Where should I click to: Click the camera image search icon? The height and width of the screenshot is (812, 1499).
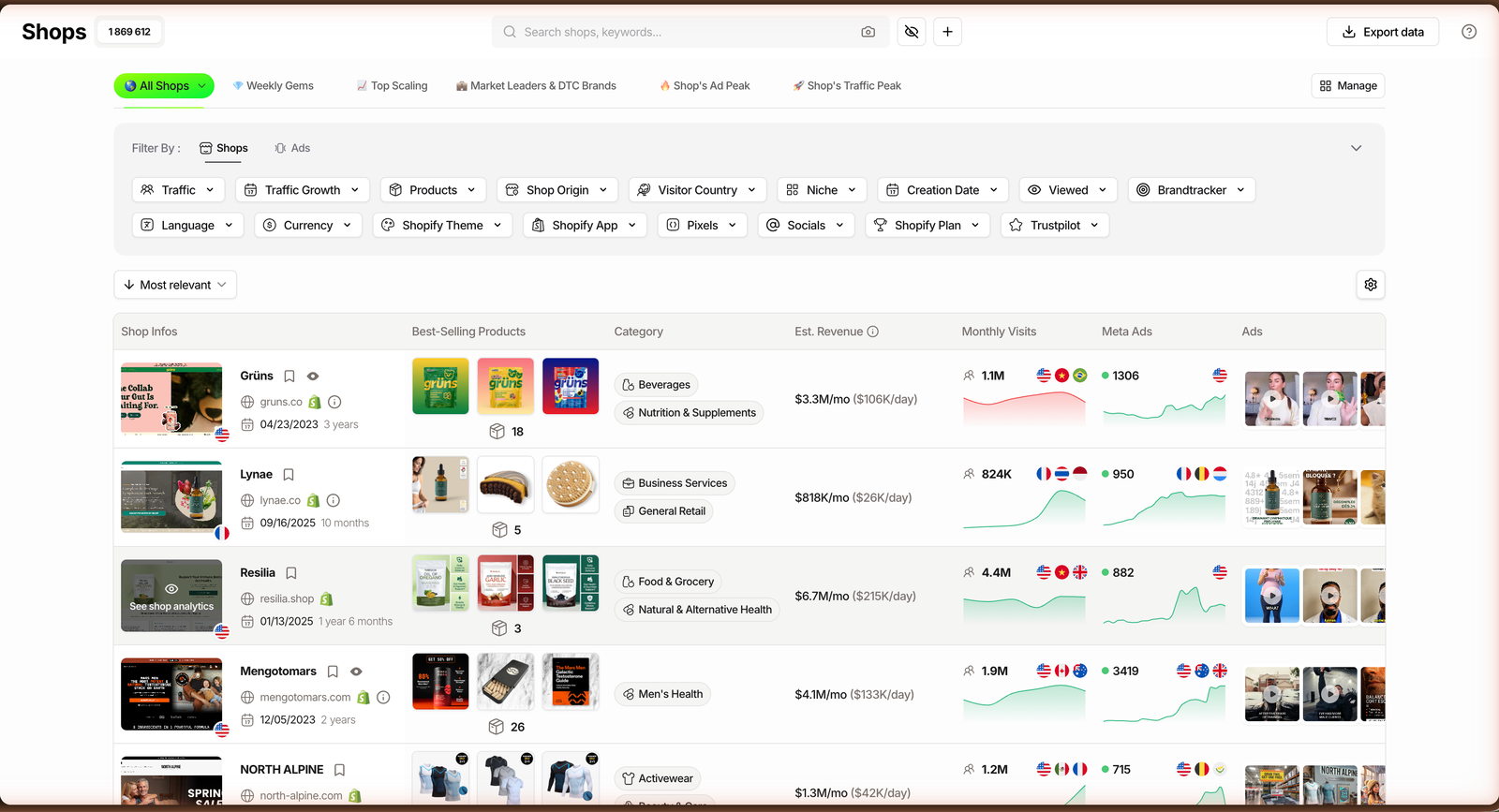(x=868, y=32)
